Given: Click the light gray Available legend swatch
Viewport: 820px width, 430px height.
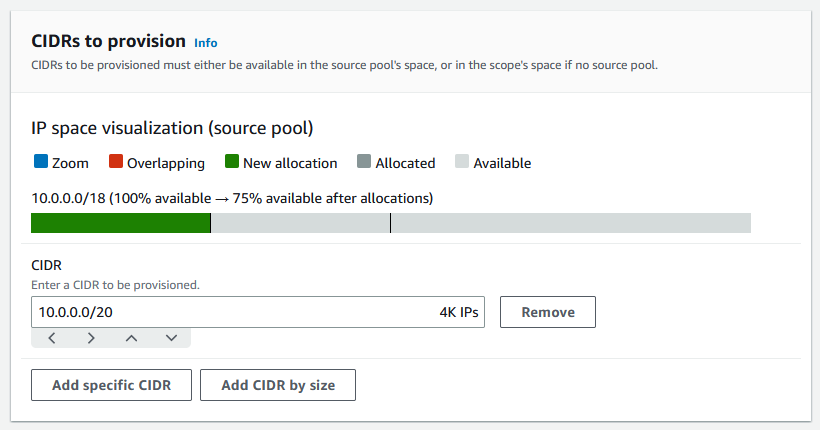Looking at the screenshot, I should coord(462,161).
